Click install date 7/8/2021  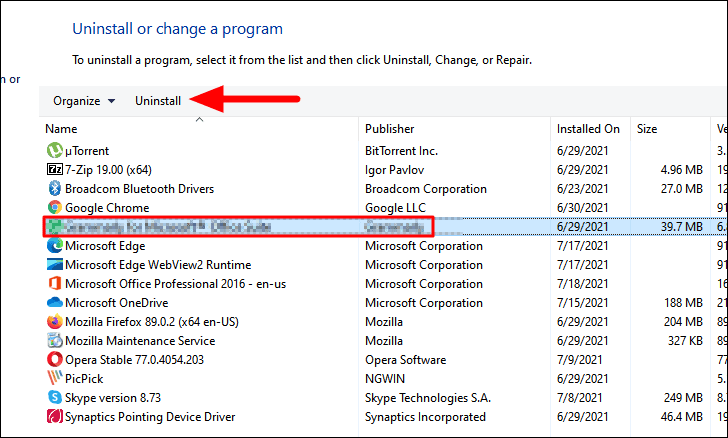coord(579,398)
